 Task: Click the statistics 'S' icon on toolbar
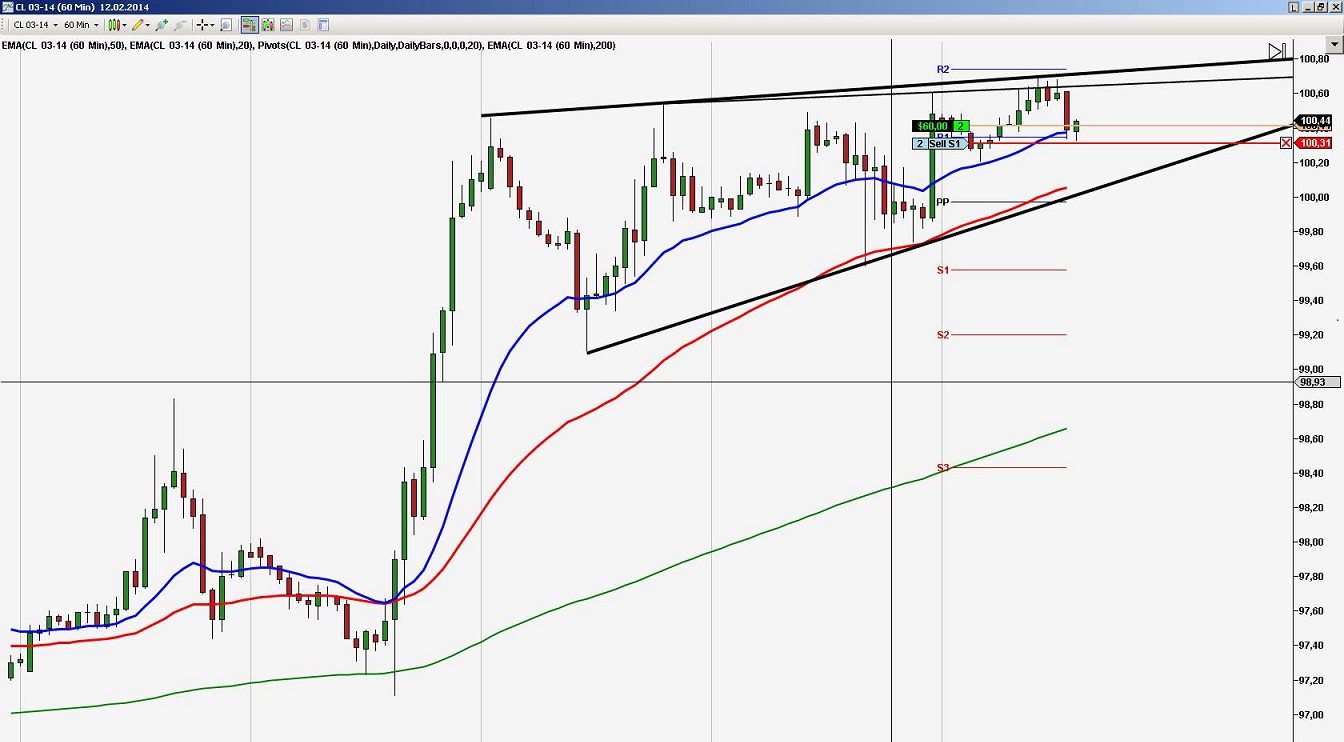[x=303, y=24]
